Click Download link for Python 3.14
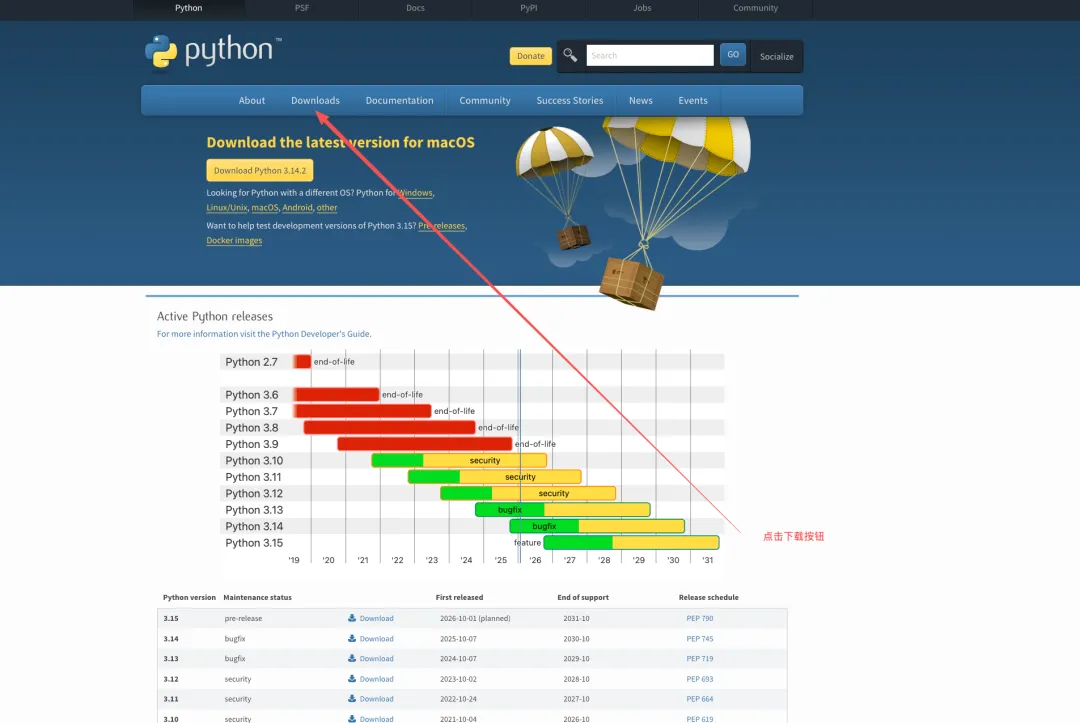The width and height of the screenshot is (1080, 723). (376, 638)
